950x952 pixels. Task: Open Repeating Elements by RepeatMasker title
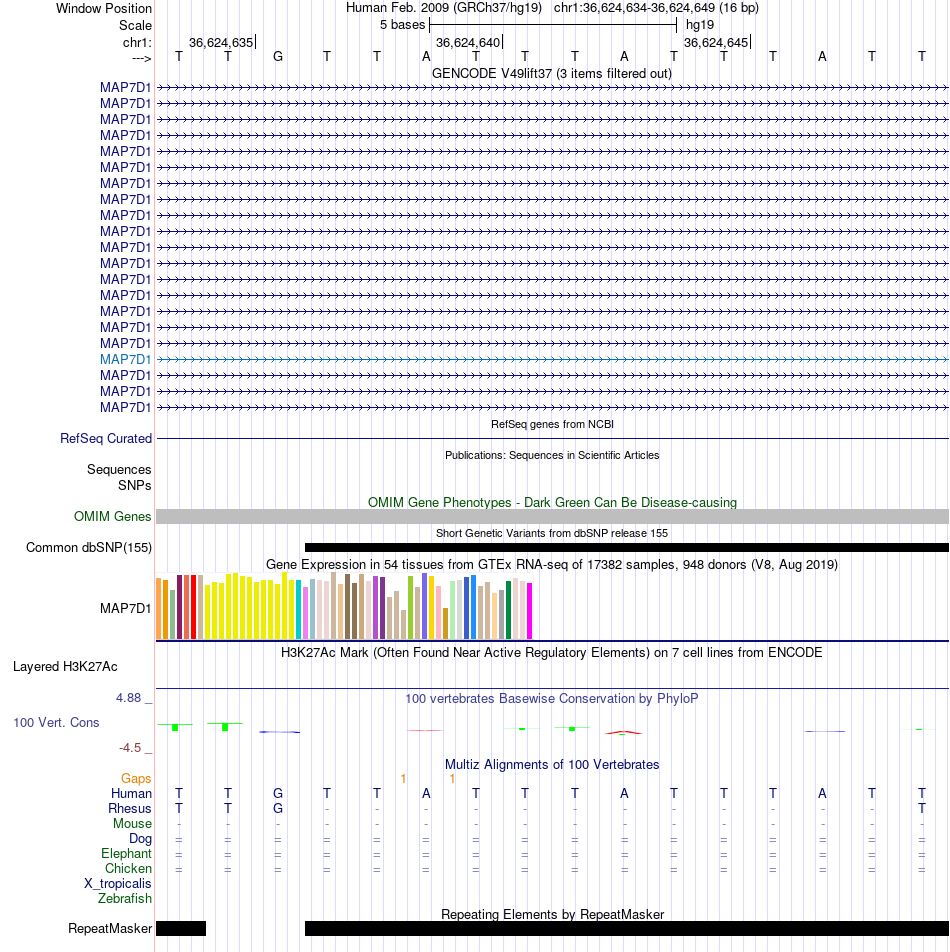coord(552,914)
